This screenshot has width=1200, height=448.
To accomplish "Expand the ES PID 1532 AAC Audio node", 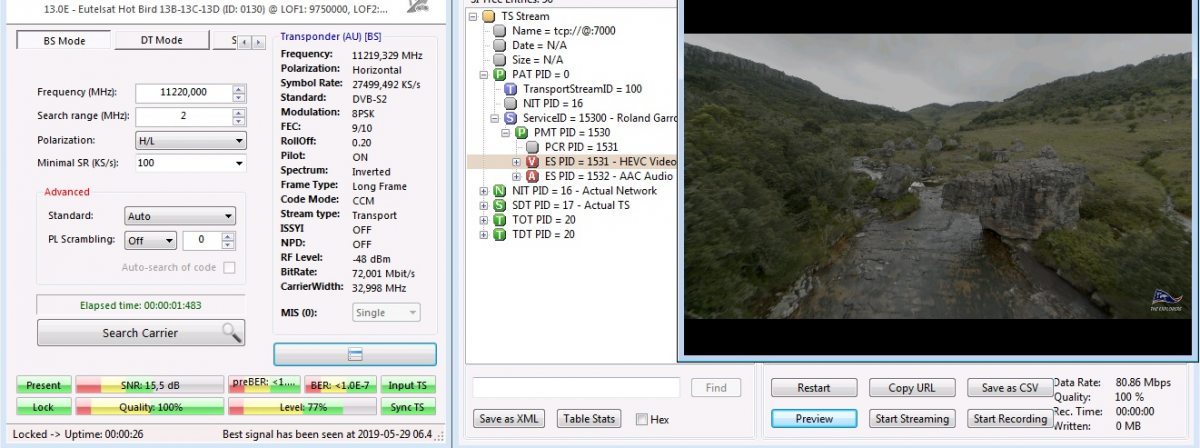I will coord(517,176).
